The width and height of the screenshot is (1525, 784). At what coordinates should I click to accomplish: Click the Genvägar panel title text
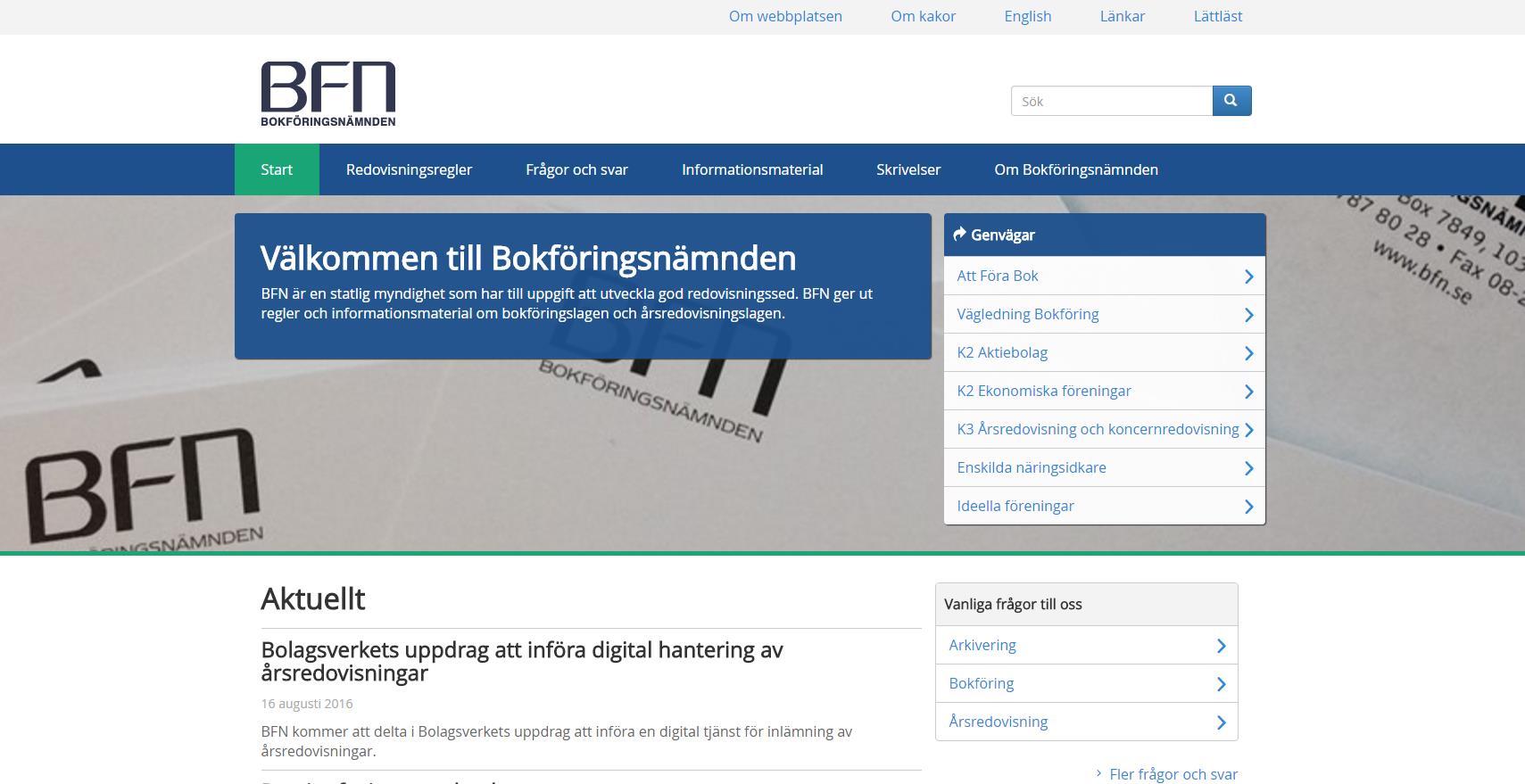[1003, 235]
